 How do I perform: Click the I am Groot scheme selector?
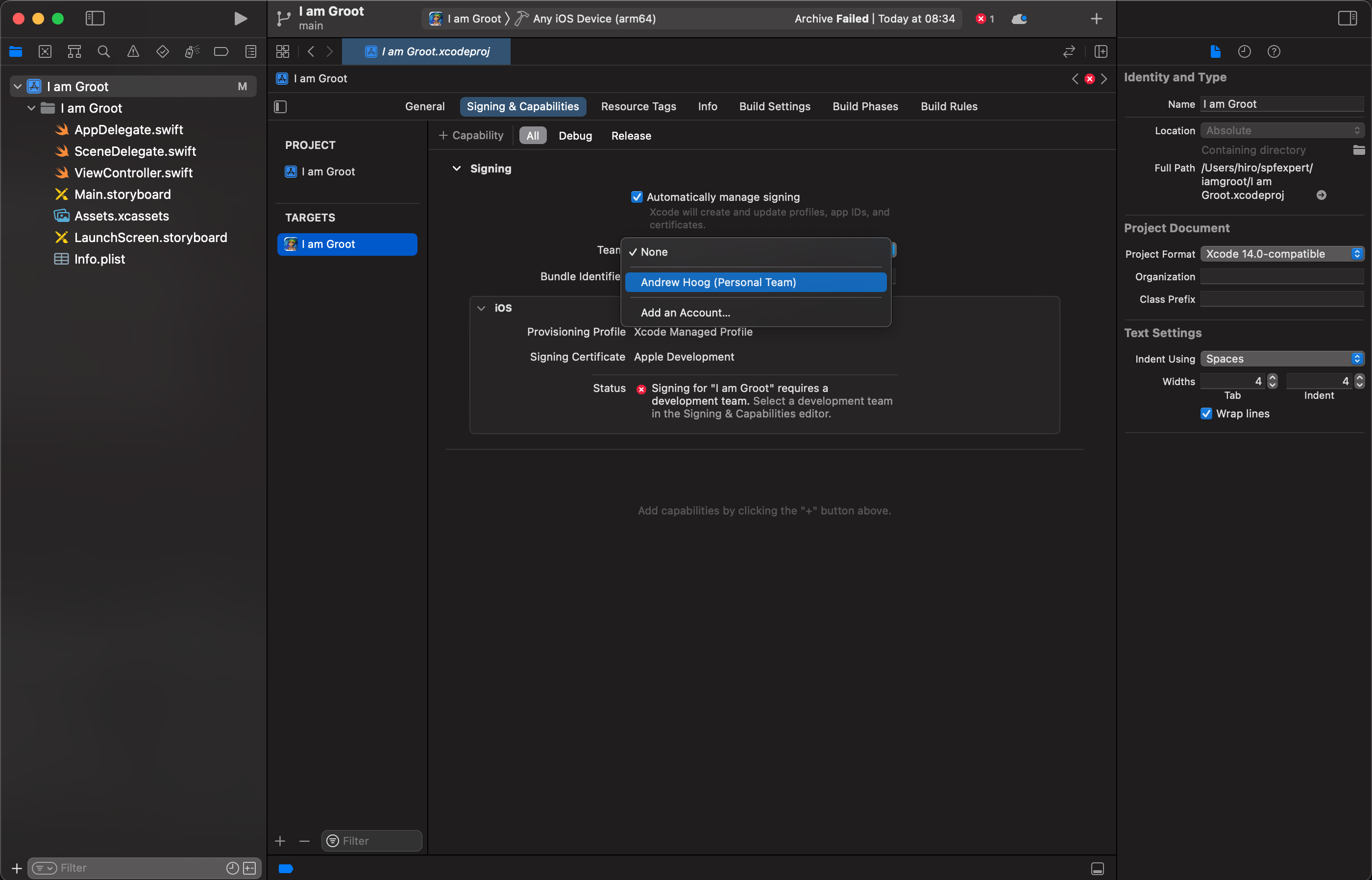(x=465, y=19)
